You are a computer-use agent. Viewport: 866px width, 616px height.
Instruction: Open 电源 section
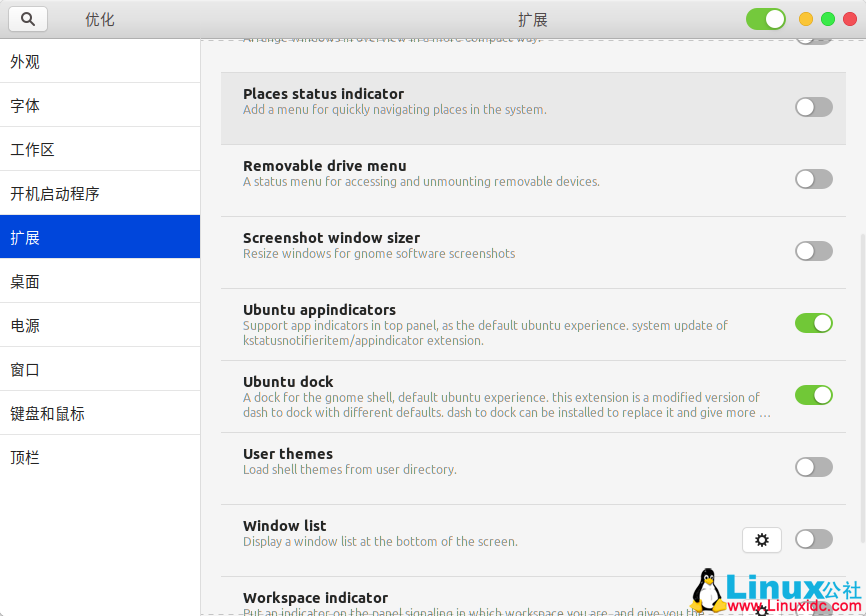coord(100,325)
